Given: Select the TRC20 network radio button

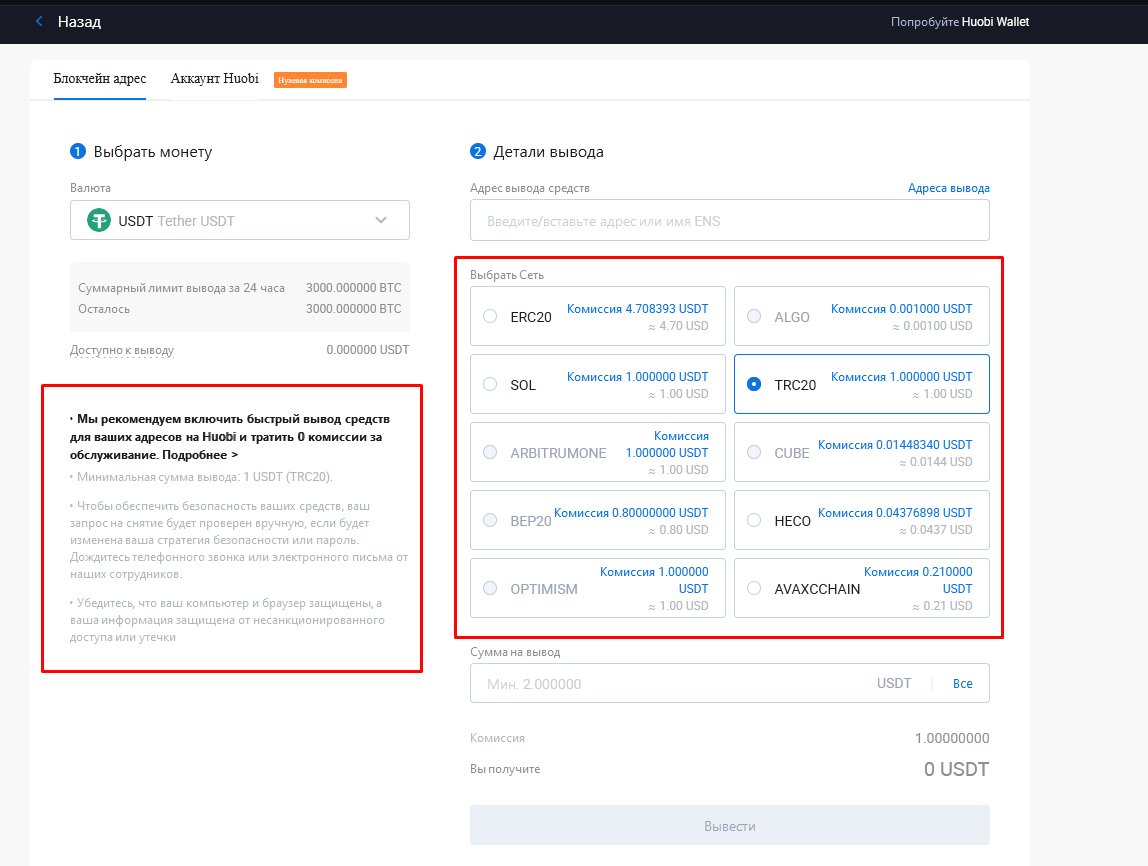Looking at the screenshot, I should (x=754, y=384).
